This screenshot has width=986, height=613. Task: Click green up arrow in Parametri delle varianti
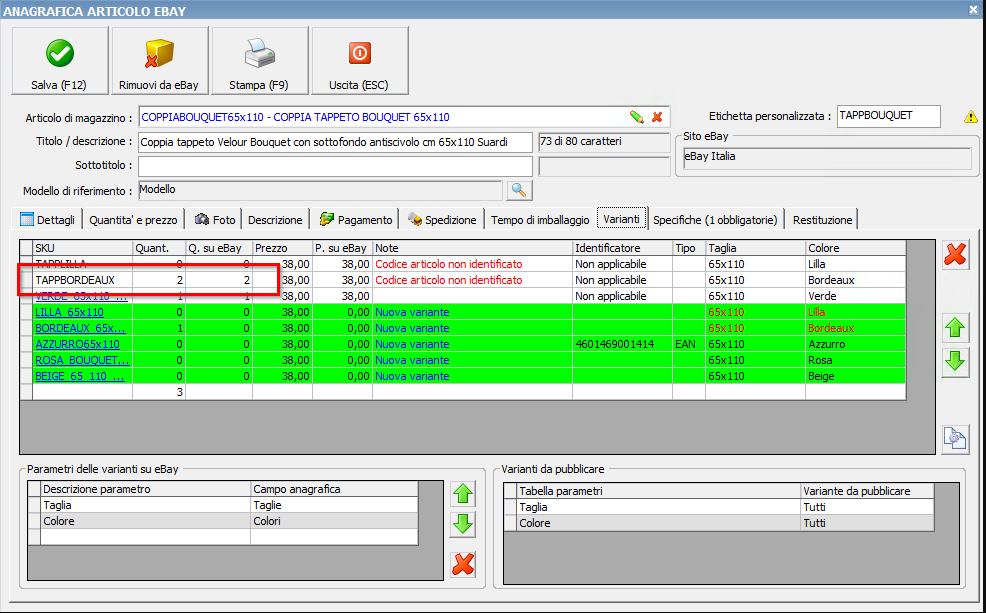463,494
